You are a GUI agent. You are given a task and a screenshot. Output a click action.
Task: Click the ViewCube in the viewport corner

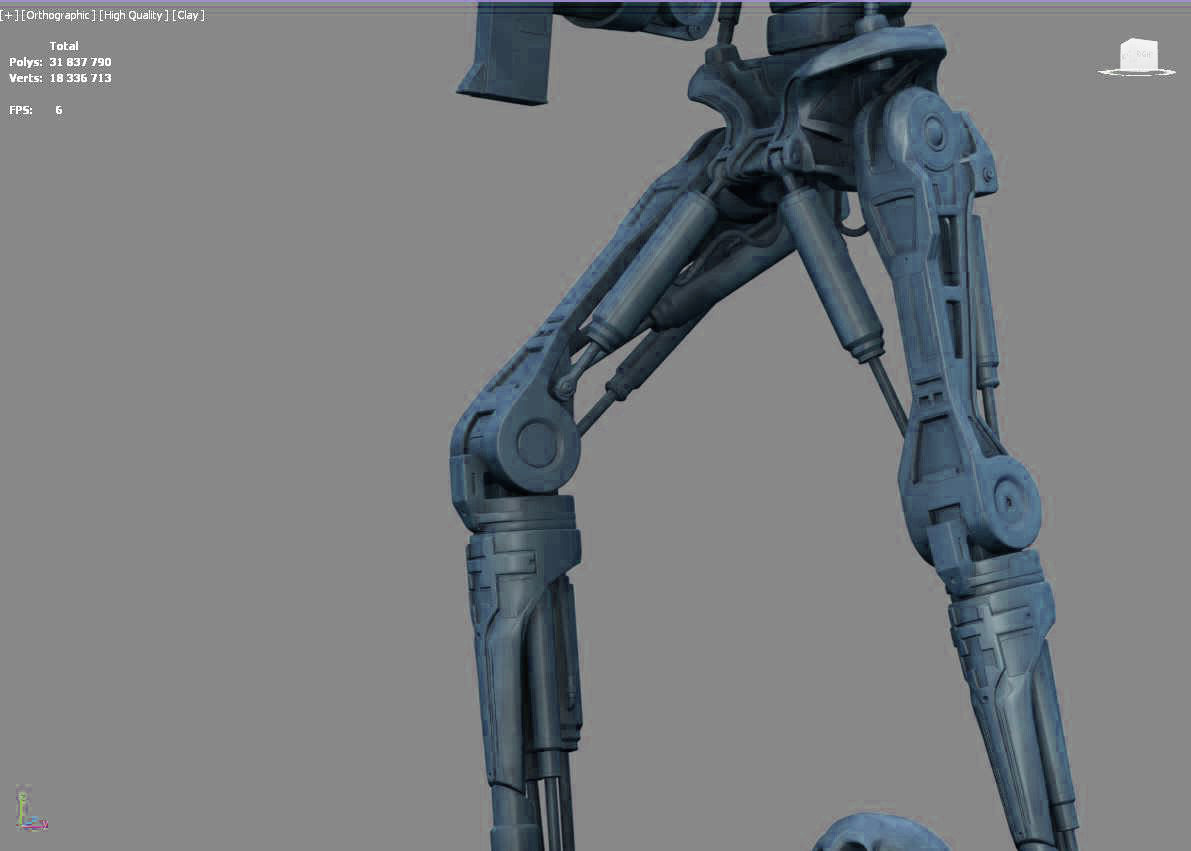(1137, 58)
